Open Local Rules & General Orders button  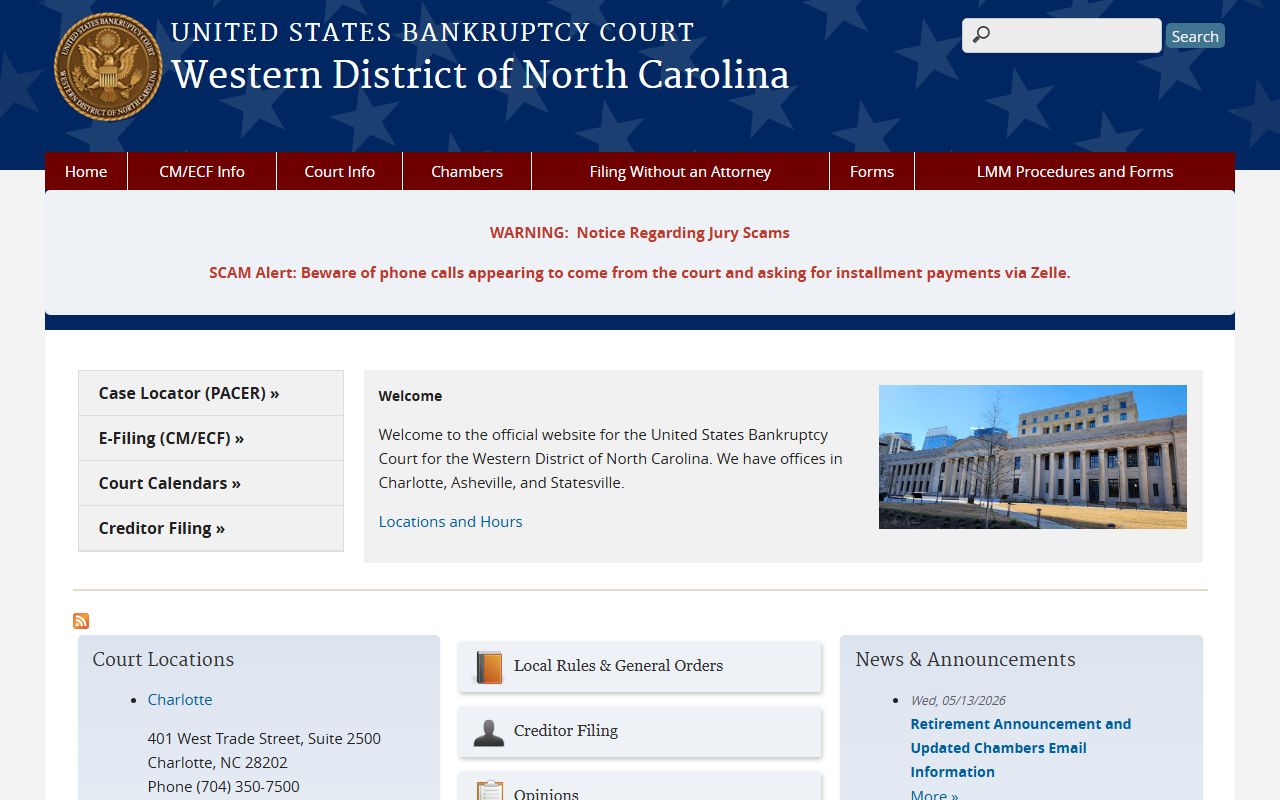(640, 667)
